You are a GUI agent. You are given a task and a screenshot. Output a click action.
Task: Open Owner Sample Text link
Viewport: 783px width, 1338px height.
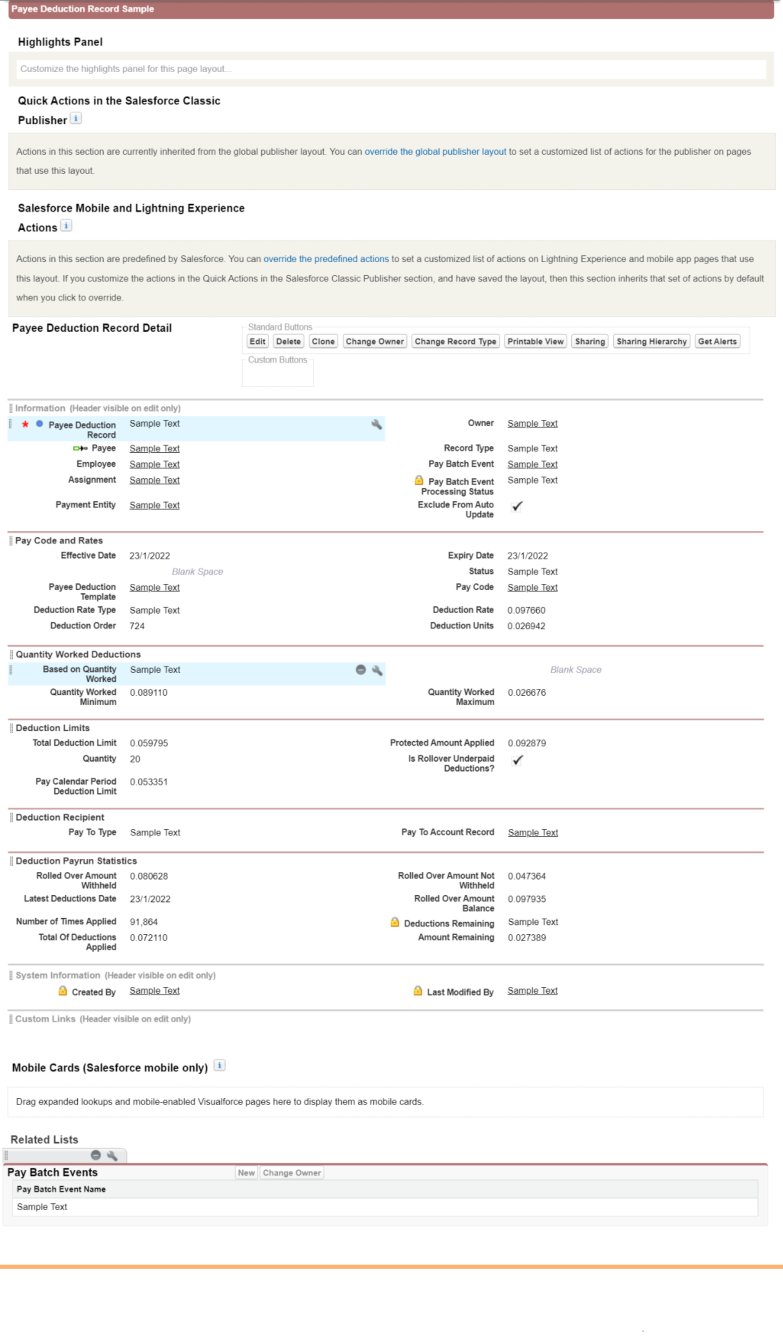click(x=532, y=424)
